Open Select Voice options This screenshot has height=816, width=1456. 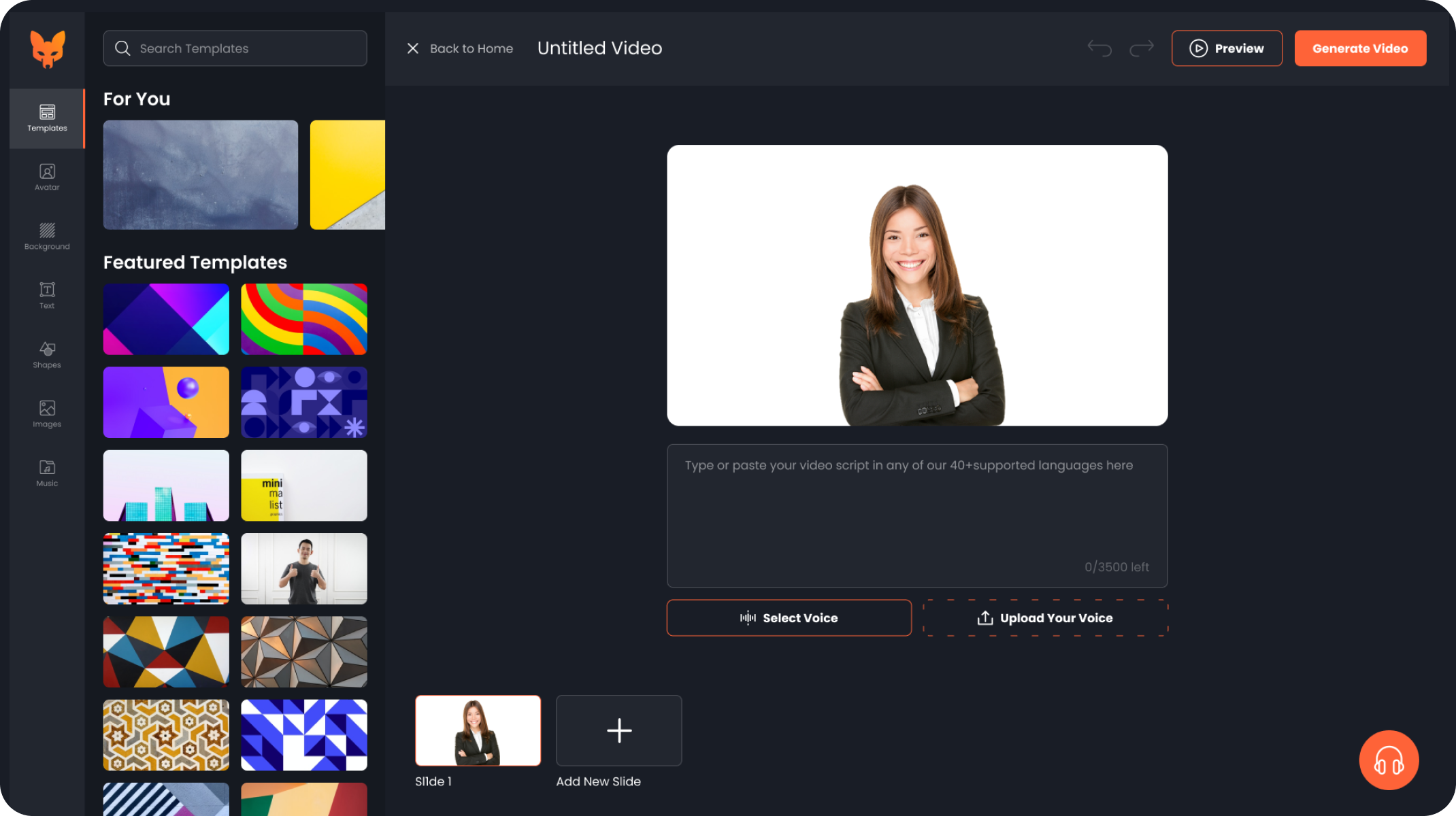[x=789, y=617]
